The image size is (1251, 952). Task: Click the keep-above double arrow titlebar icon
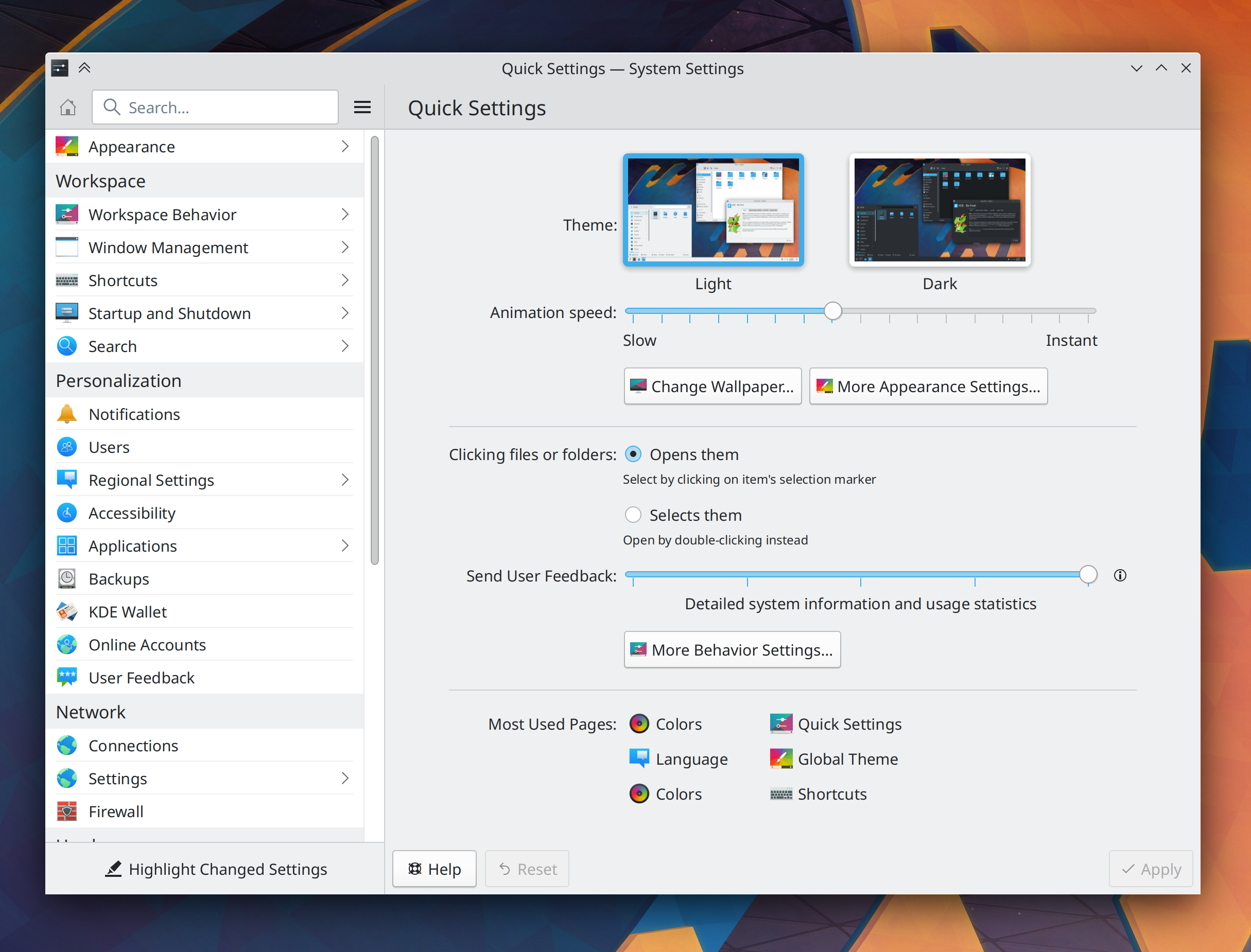click(x=84, y=68)
